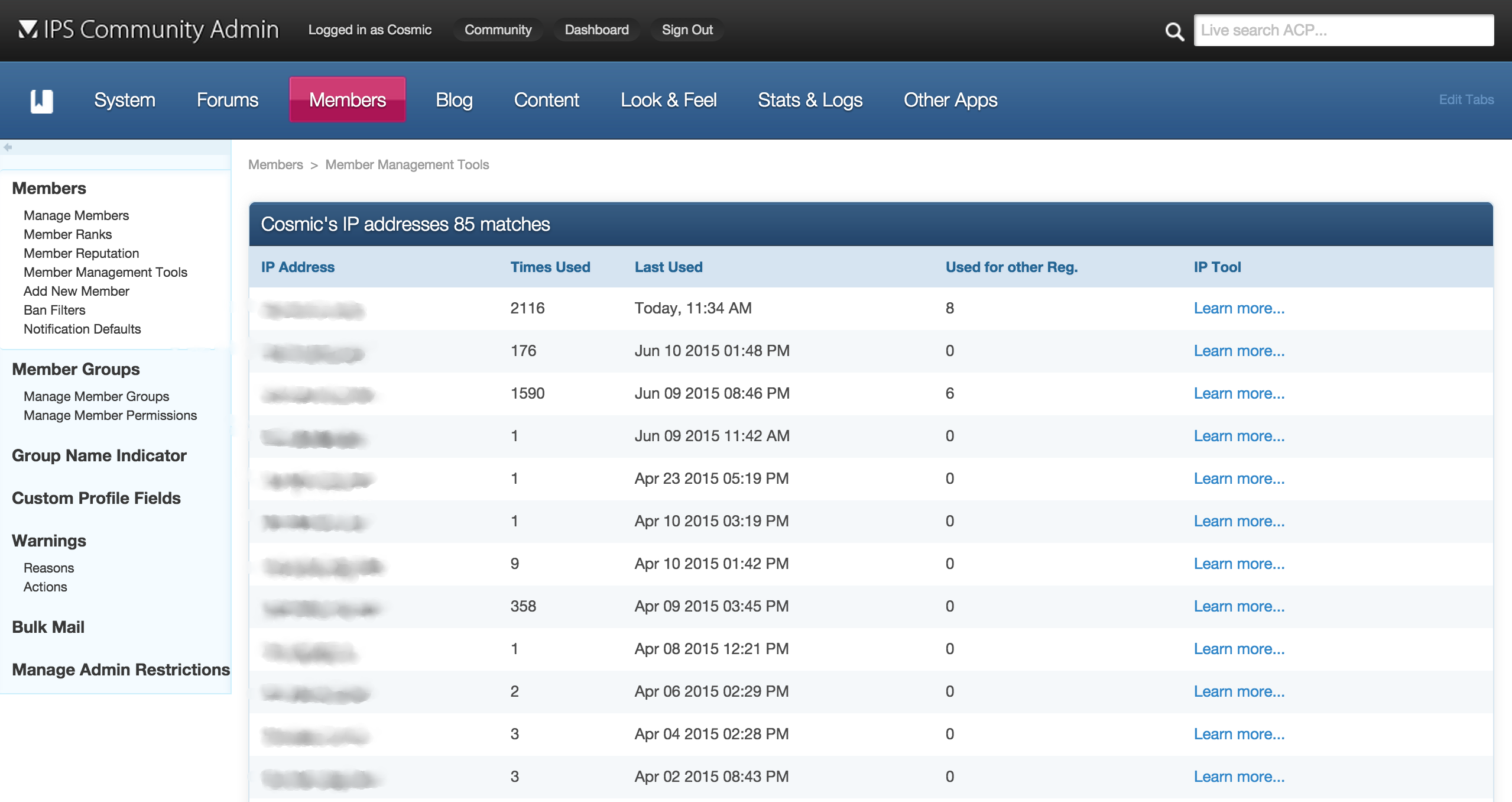The width and height of the screenshot is (1512, 802).
Task: Open the Dashboard button
Action: point(597,30)
